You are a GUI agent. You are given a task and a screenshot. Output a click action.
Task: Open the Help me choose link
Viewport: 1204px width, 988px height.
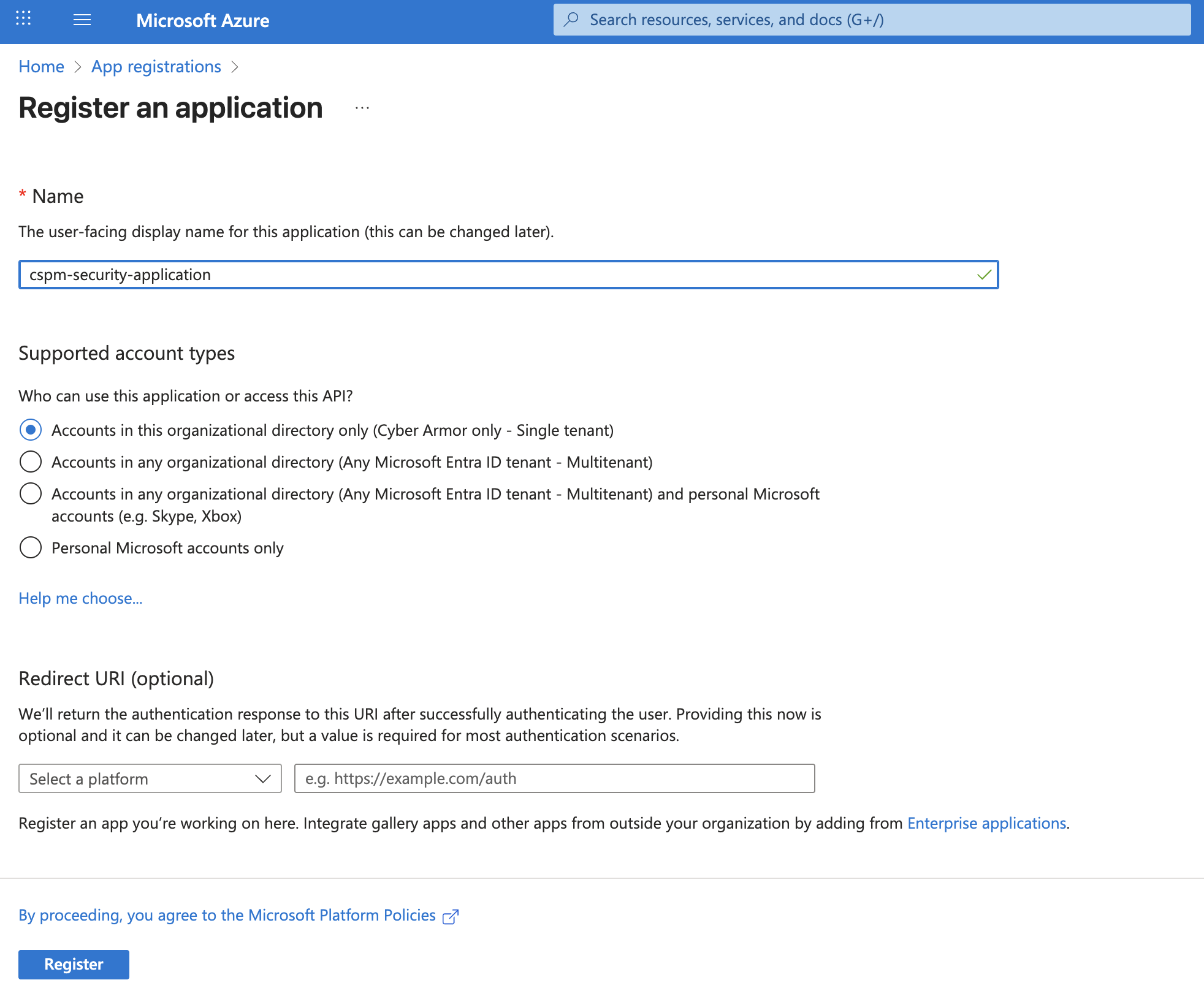(x=80, y=599)
